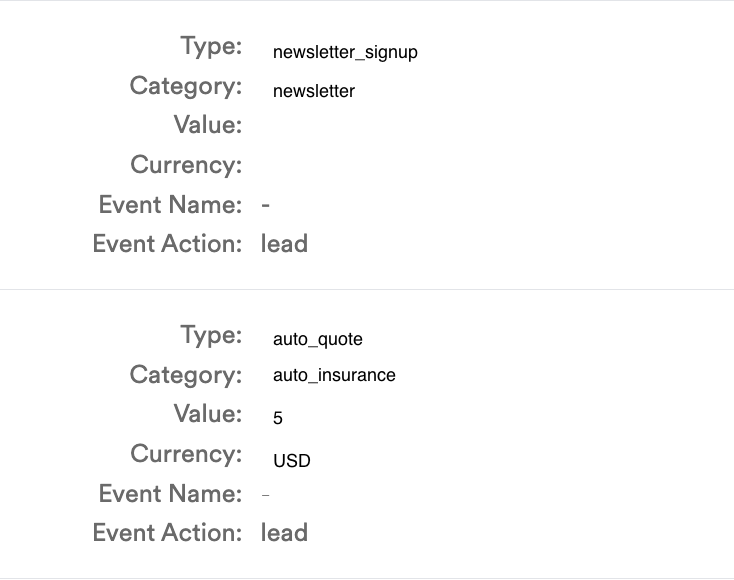
Task: Click the newsletter category value
Action: [x=314, y=91]
